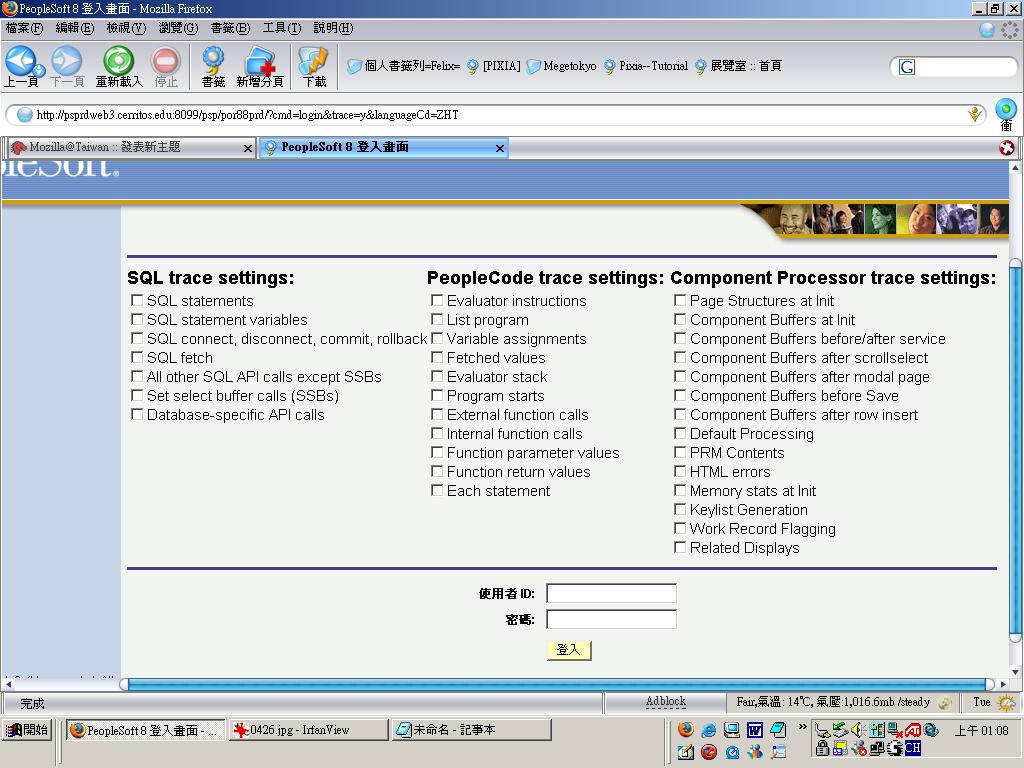Click the Reload (重新載入) toolbar icon
This screenshot has height=768, width=1024.
point(118,66)
